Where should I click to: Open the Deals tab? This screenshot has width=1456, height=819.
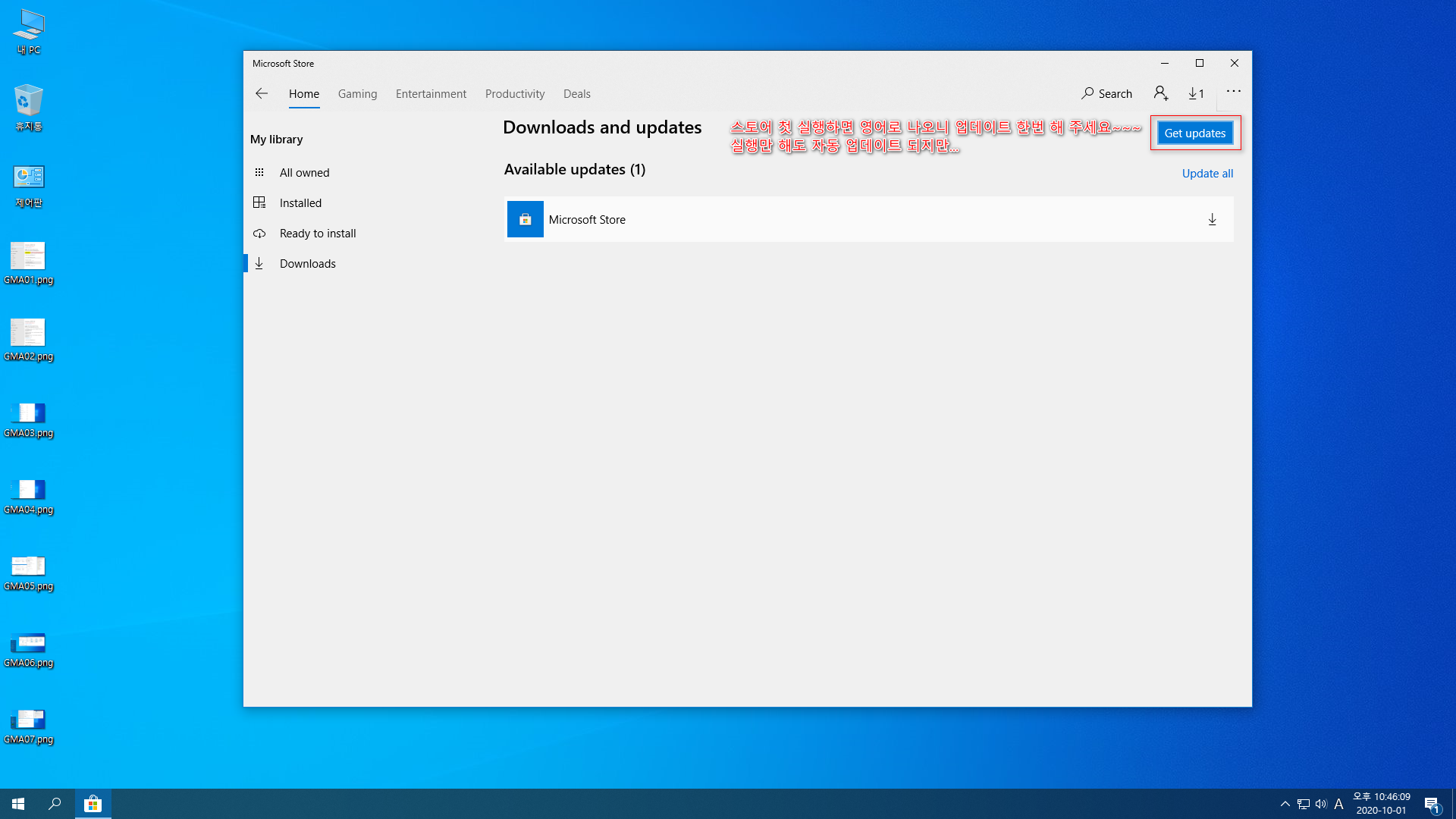(576, 94)
